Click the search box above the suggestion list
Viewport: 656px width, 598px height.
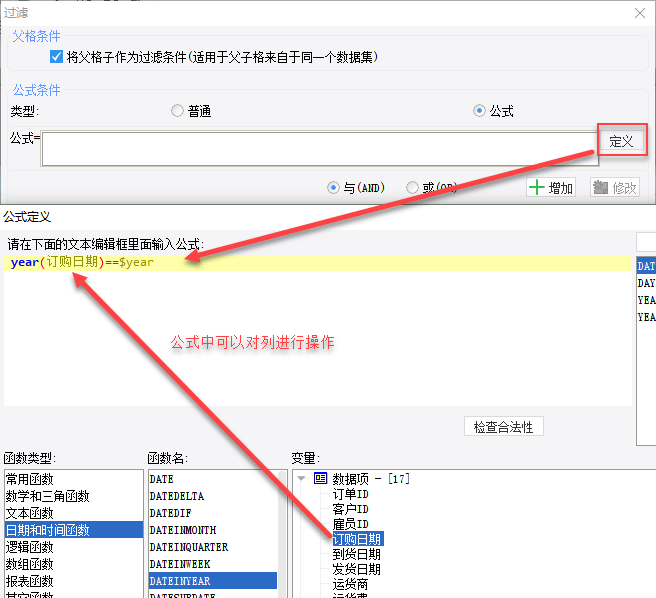(646, 242)
